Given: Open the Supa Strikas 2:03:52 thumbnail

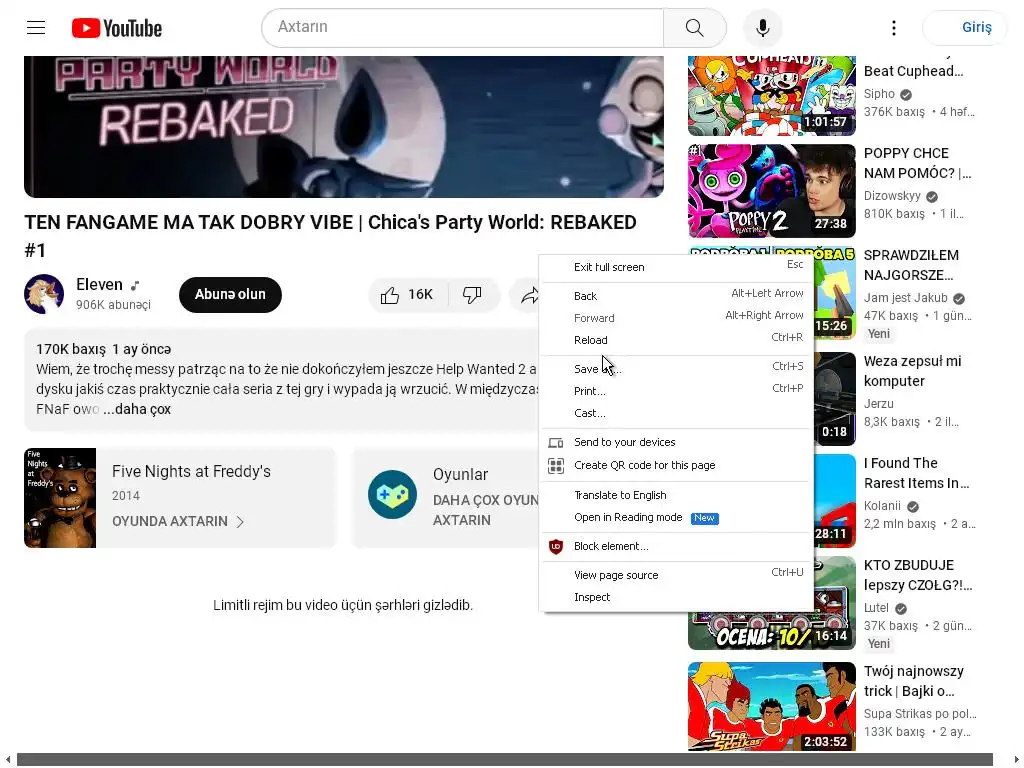Looking at the screenshot, I should point(771,707).
